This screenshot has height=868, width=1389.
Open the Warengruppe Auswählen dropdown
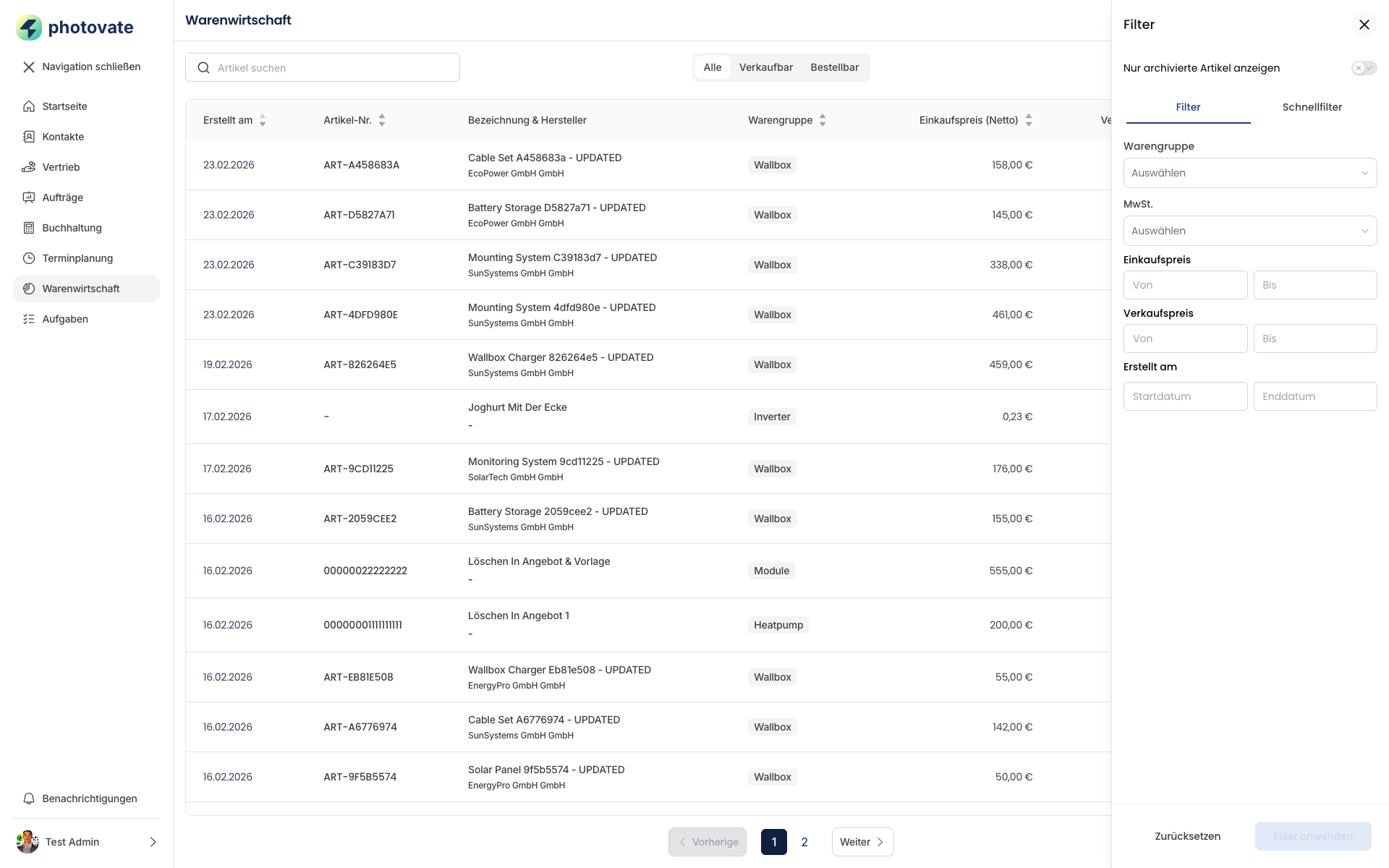1249,173
